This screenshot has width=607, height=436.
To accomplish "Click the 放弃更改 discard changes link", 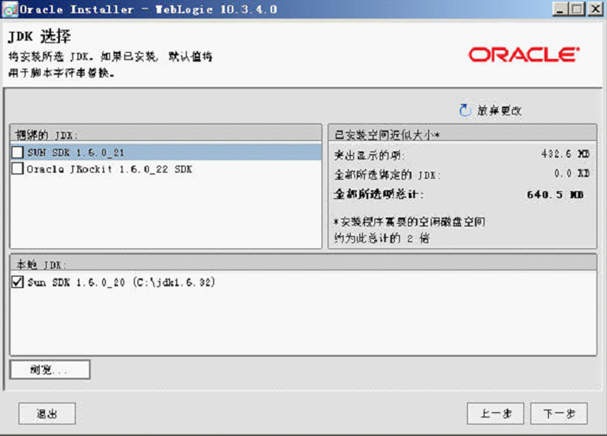I will pyautogui.click(x=499, y=111).
